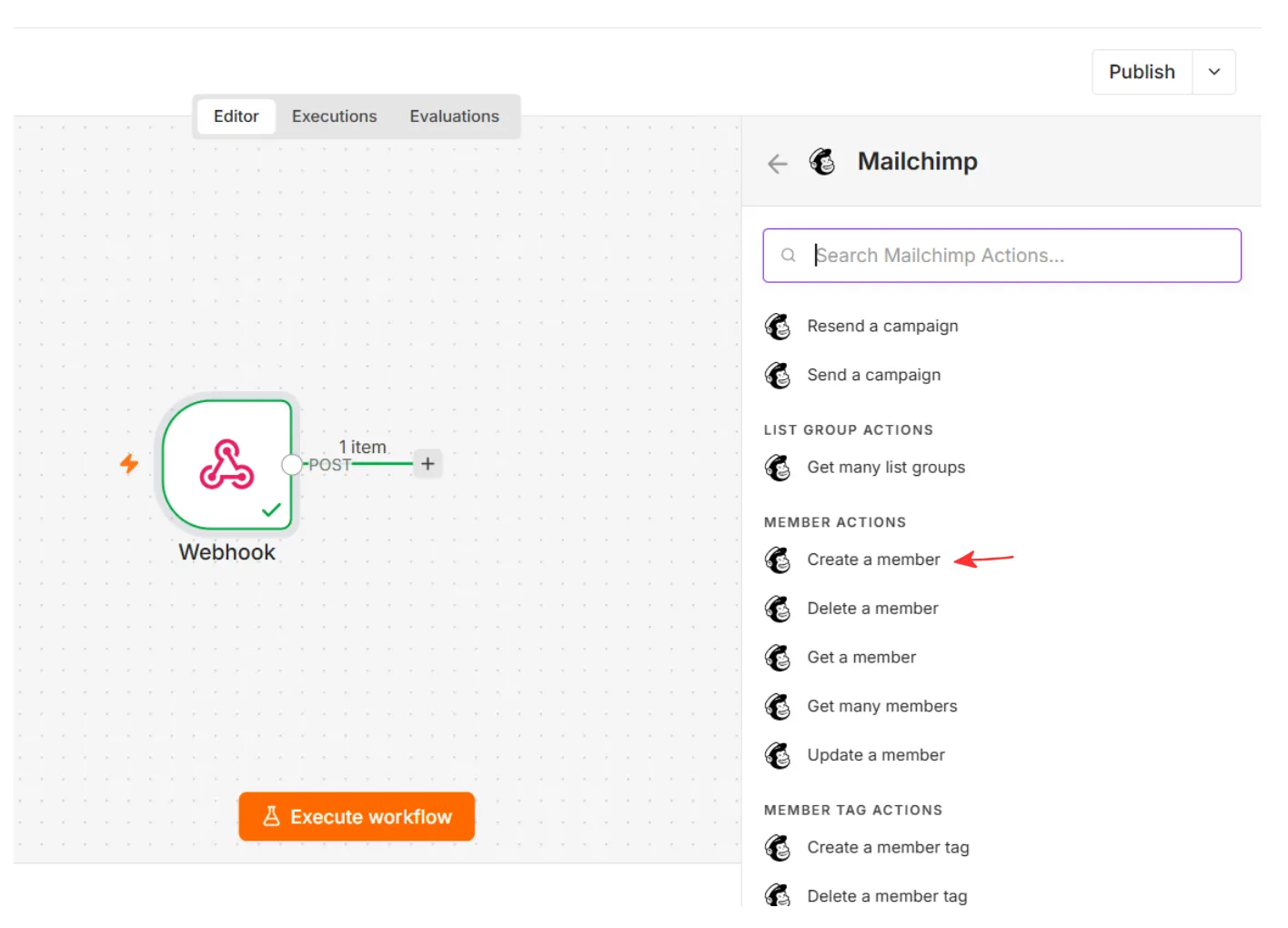Click the Mailchimp panel title

point(917,162)
